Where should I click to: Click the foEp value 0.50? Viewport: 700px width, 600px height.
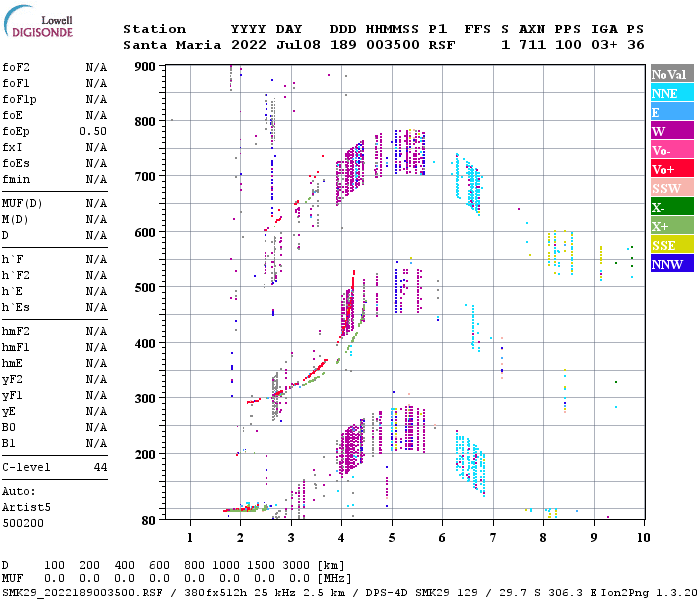pyautogui.click(x=93, y=131)
